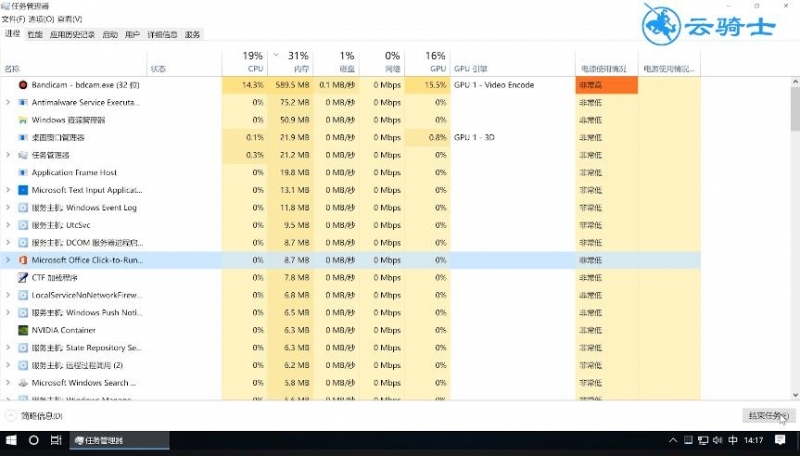Open Cortana search circle on taskbar
Screen dimensions: 800x456
tap(34, 440)
